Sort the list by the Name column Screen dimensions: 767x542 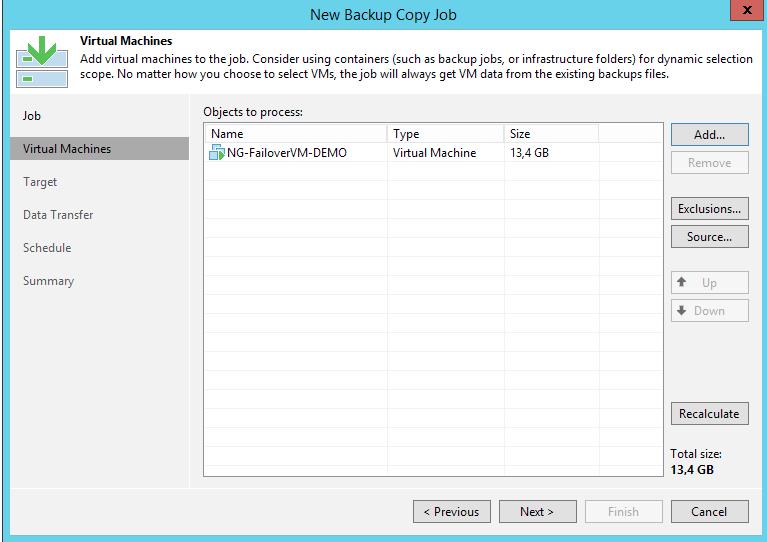coord(296,134)
